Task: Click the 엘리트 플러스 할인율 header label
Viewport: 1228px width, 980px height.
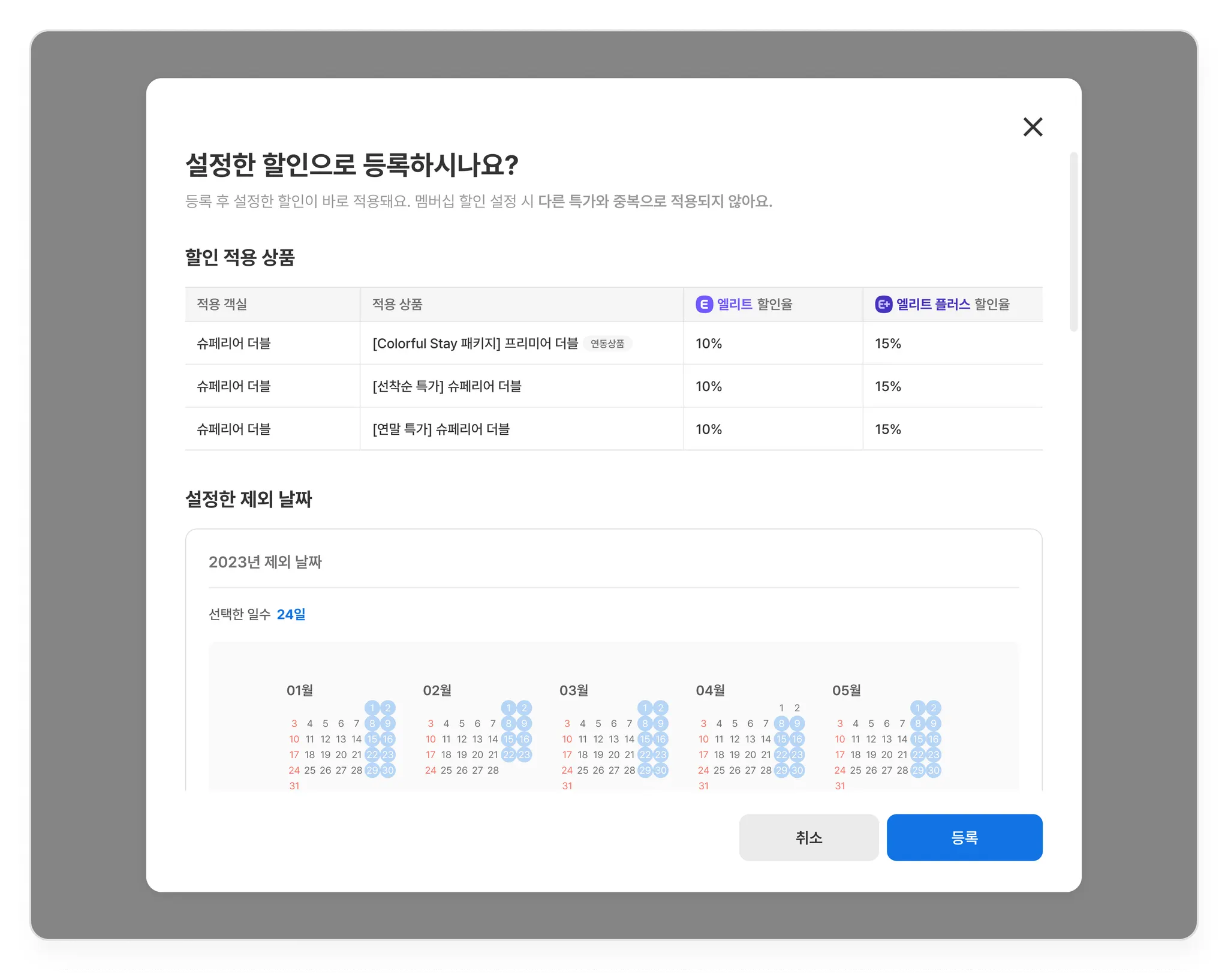Action: click(952, 305)
